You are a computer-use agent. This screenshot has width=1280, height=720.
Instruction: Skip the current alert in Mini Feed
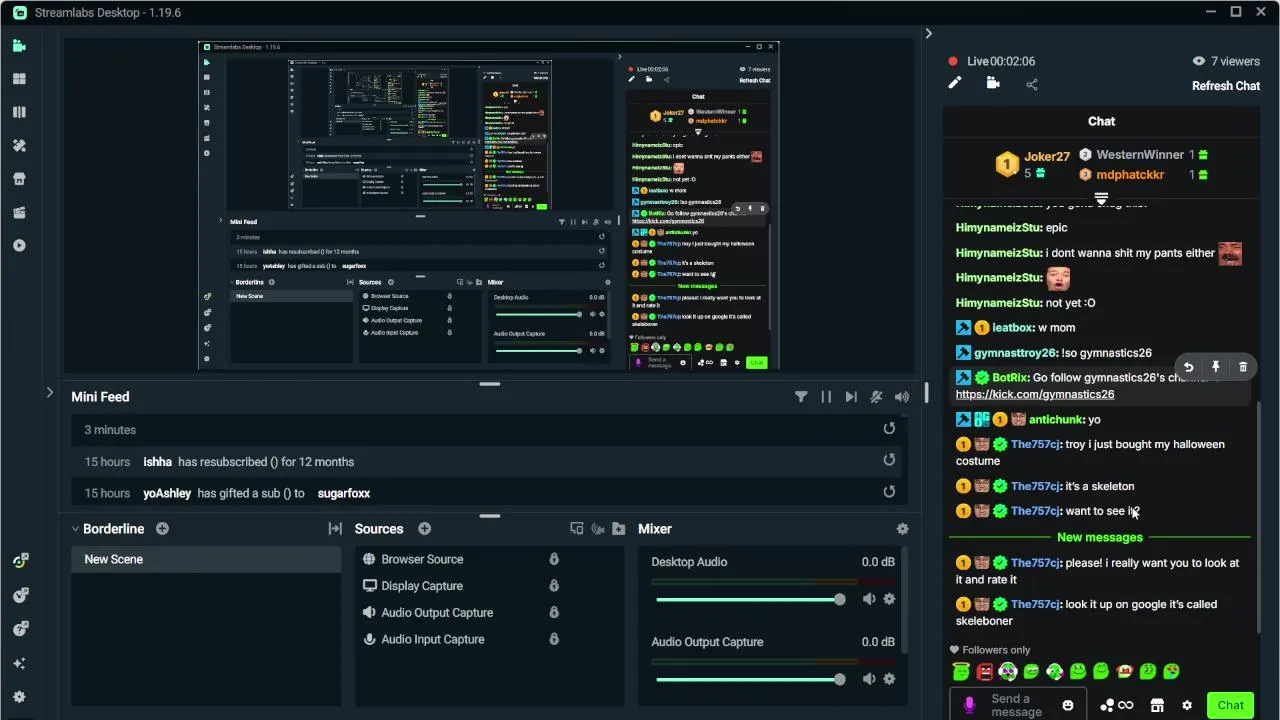coord(851,397)
